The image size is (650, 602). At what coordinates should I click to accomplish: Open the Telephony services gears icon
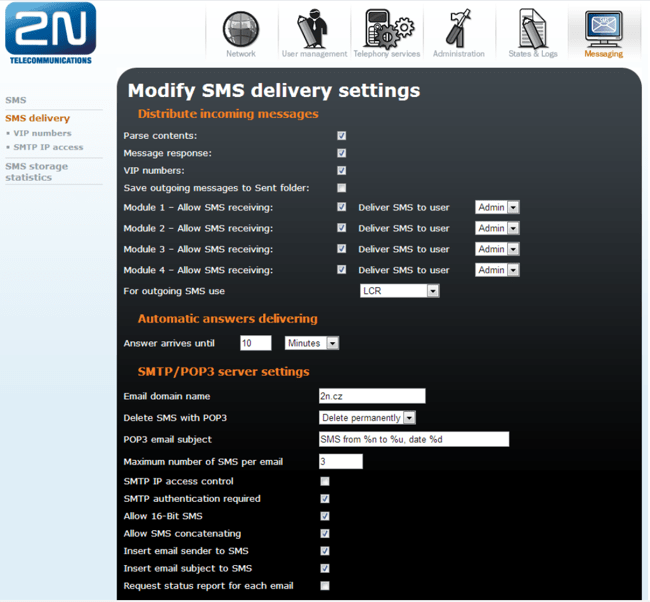pyautogui.click(x=389, y=28)
